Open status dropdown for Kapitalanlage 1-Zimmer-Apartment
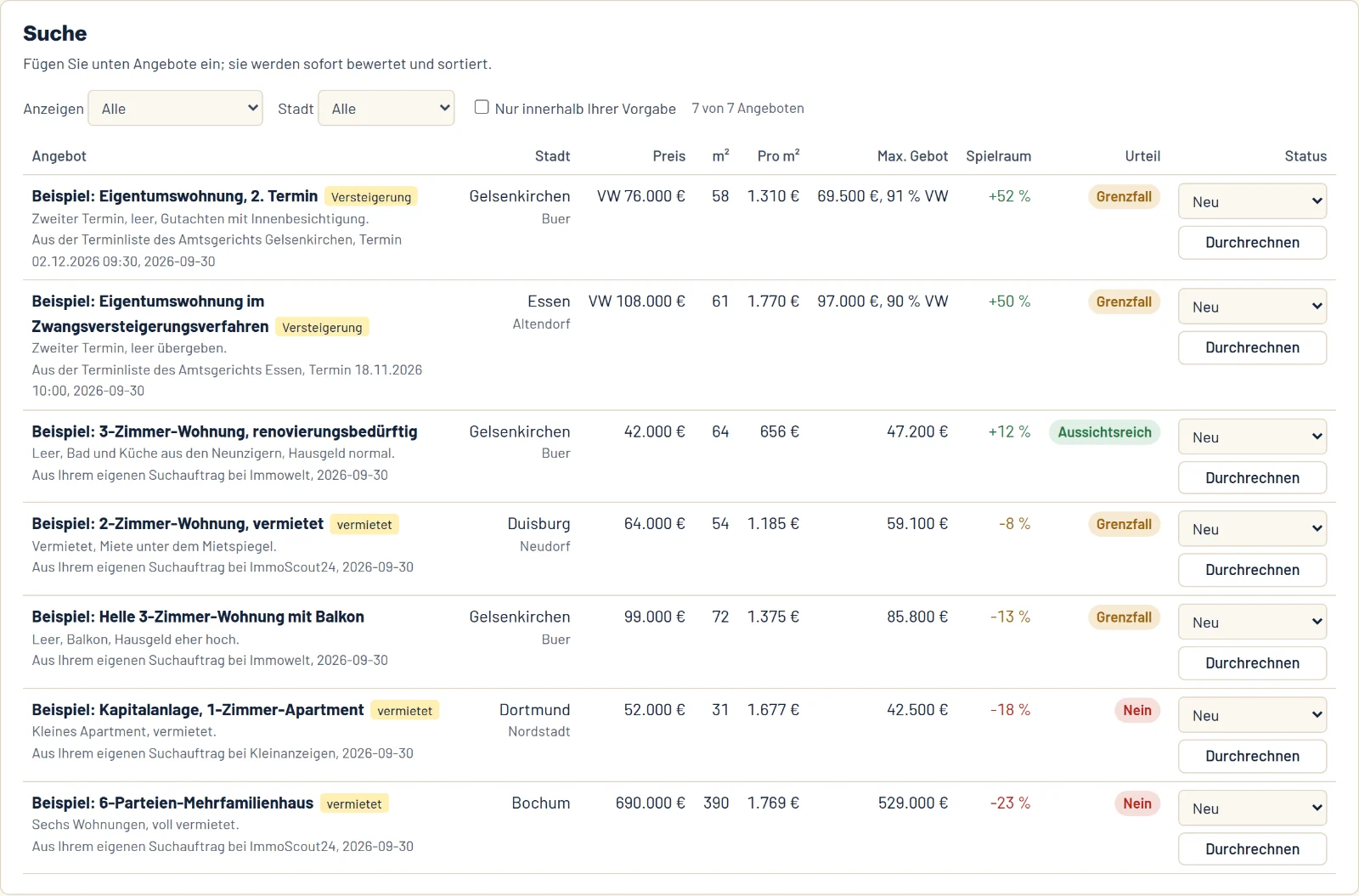The width and height of the screenshot is (1359, 896). coord(1253,716)
